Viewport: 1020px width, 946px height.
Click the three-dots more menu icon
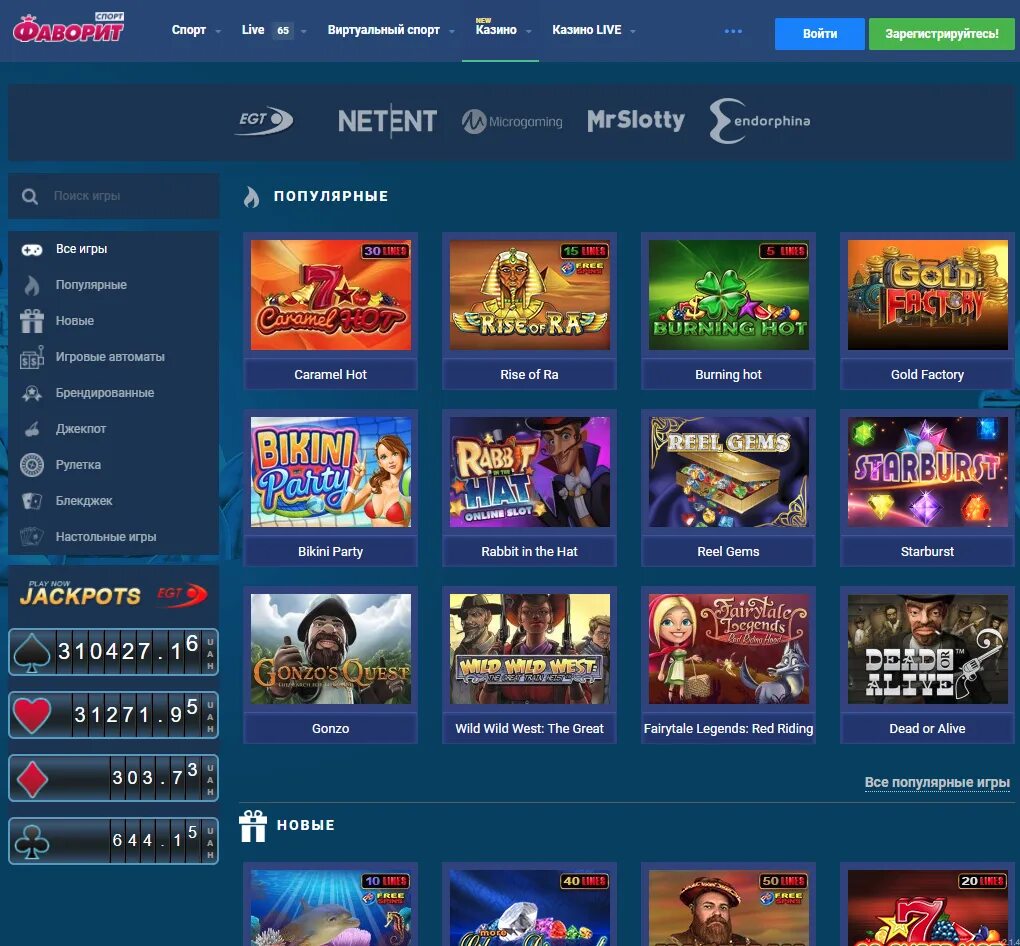tap(733, 31)
